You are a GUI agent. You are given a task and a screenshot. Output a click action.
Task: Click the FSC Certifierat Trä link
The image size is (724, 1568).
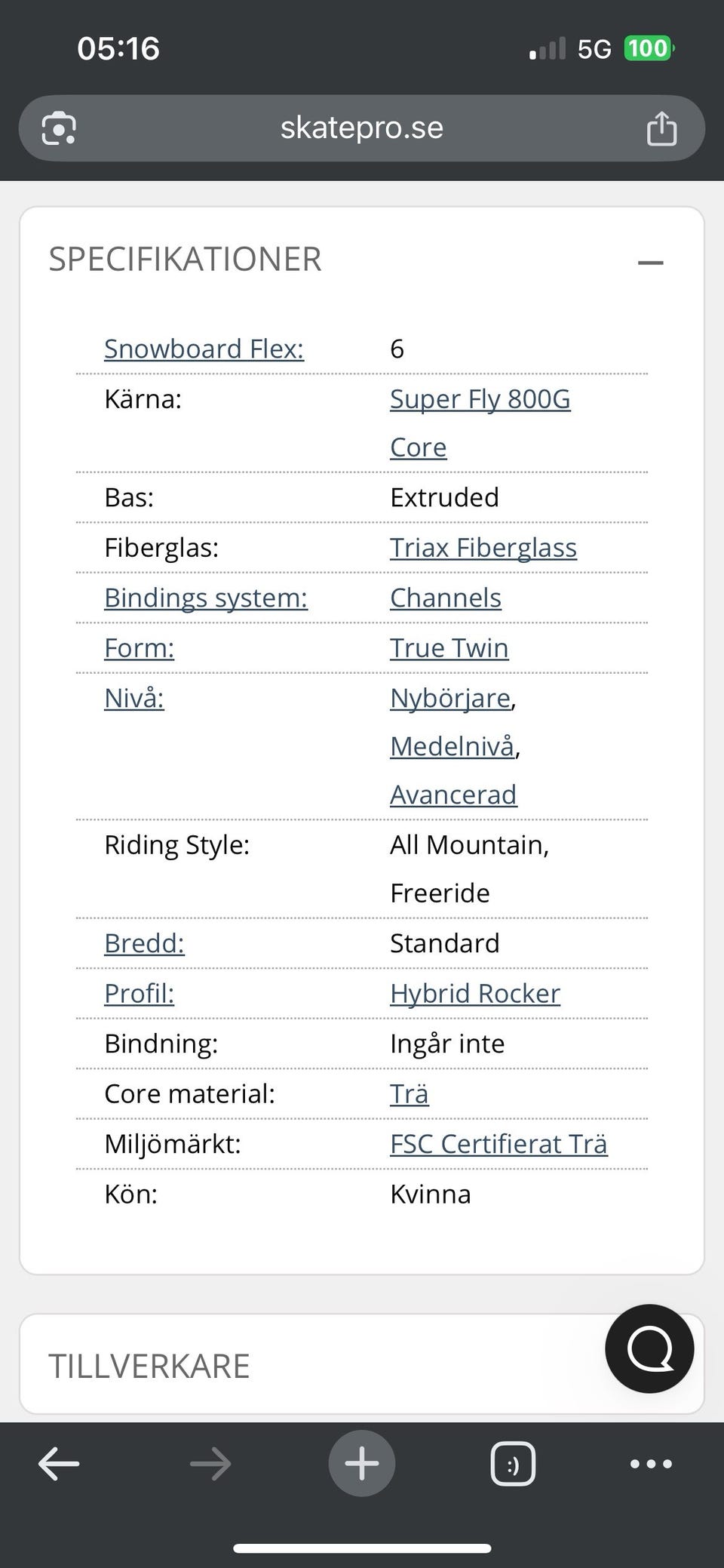coord(498,1144)
